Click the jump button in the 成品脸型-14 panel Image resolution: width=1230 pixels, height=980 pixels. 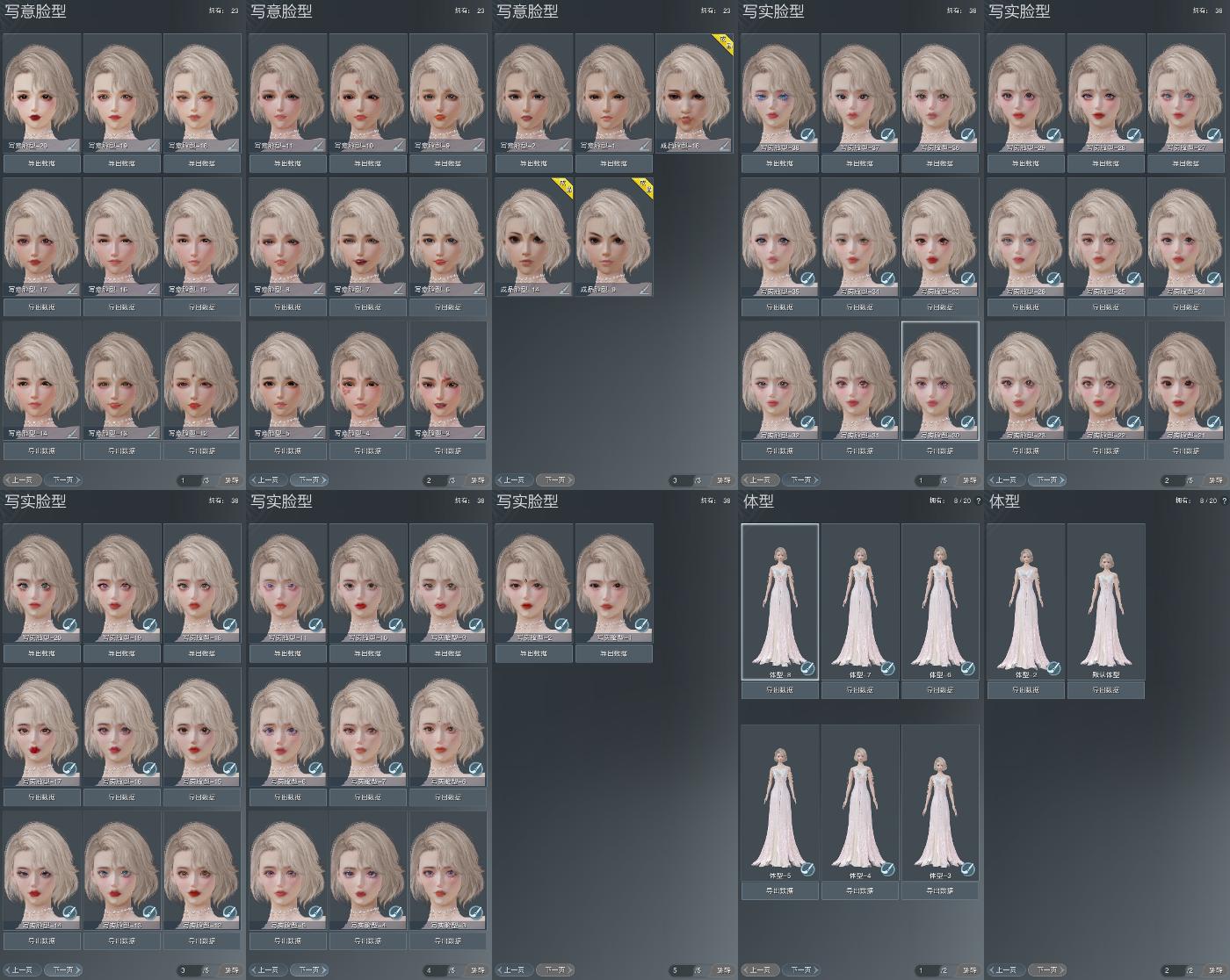coord(723,480)
